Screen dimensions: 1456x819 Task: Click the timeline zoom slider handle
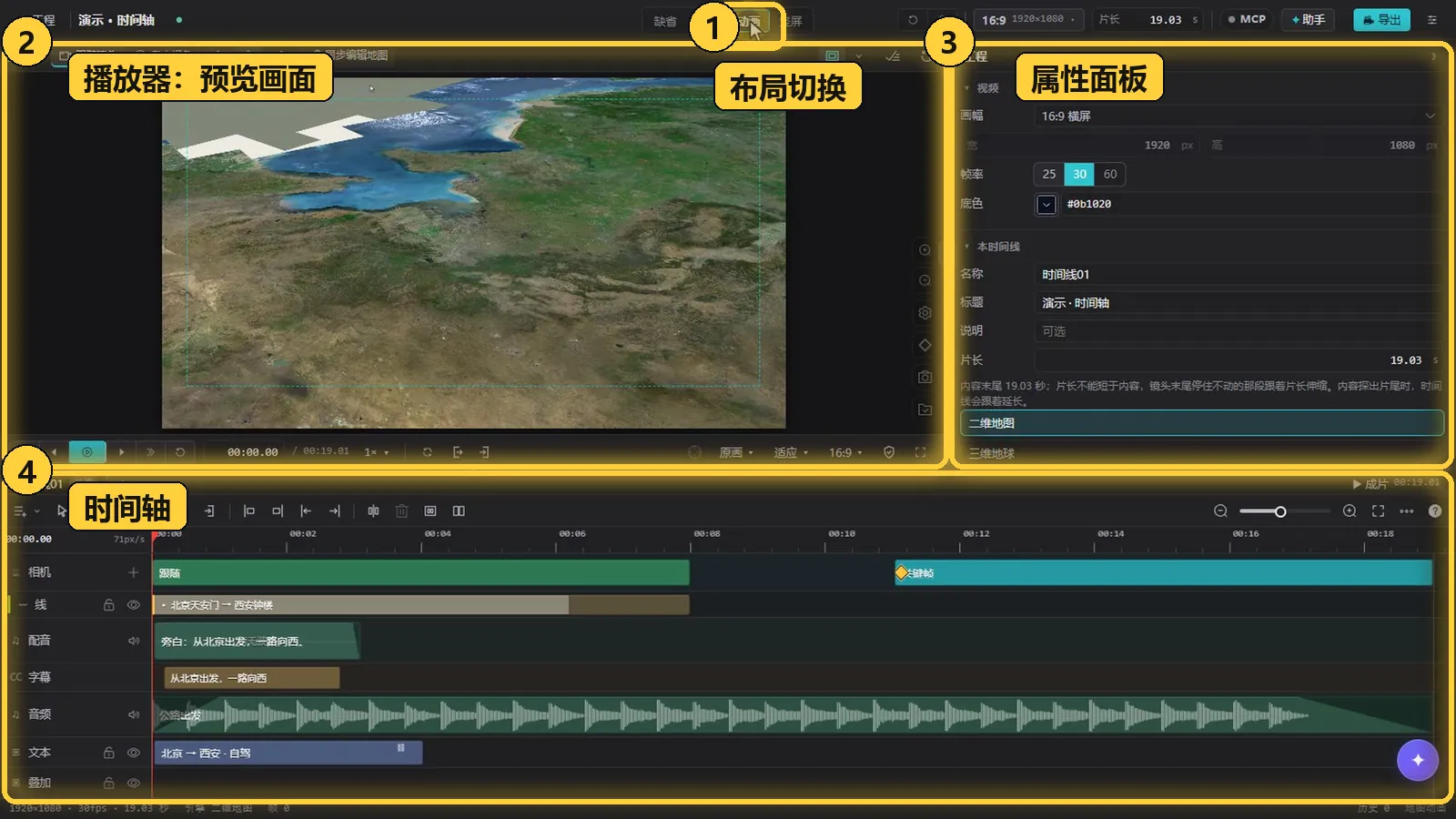pos(1280,511)
